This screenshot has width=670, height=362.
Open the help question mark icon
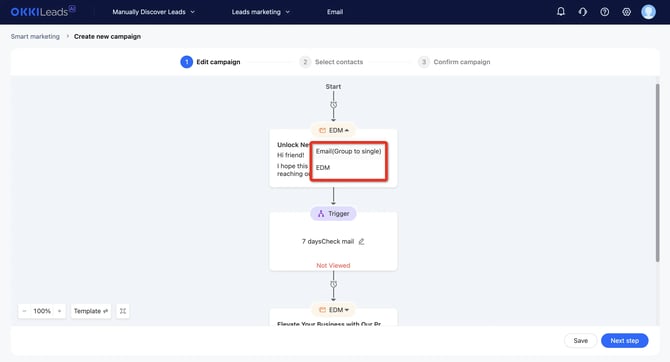(x=604, y=12)
